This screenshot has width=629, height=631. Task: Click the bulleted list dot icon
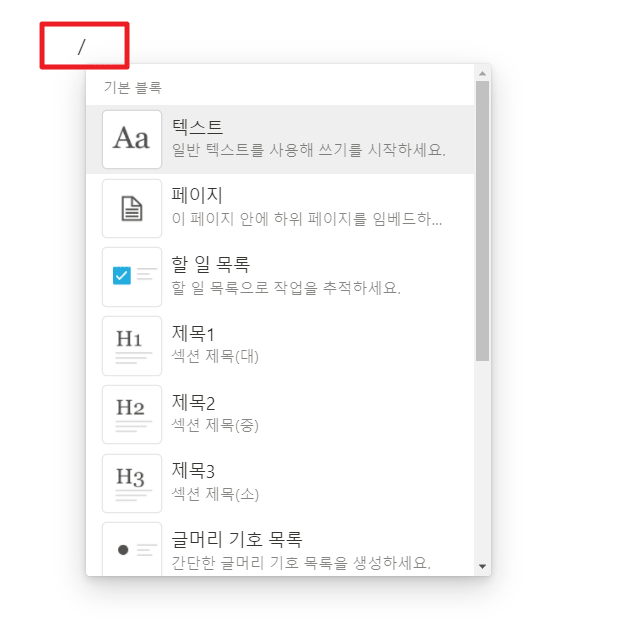(132, 549)
